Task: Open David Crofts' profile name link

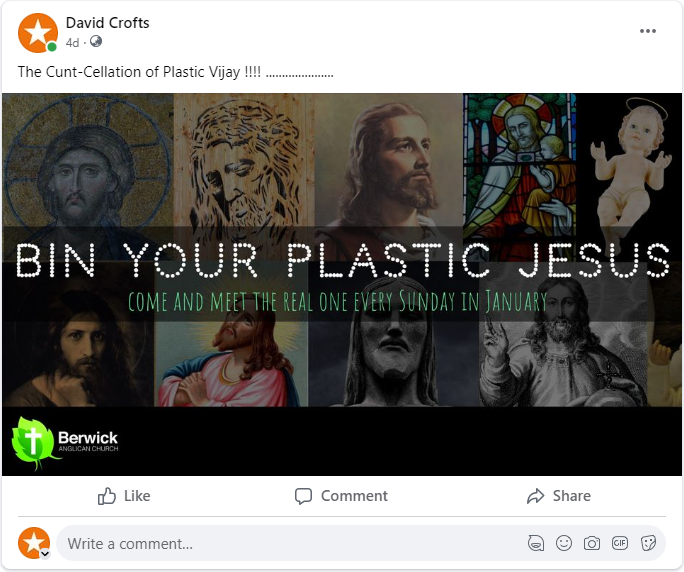Action: click(107, 23)
